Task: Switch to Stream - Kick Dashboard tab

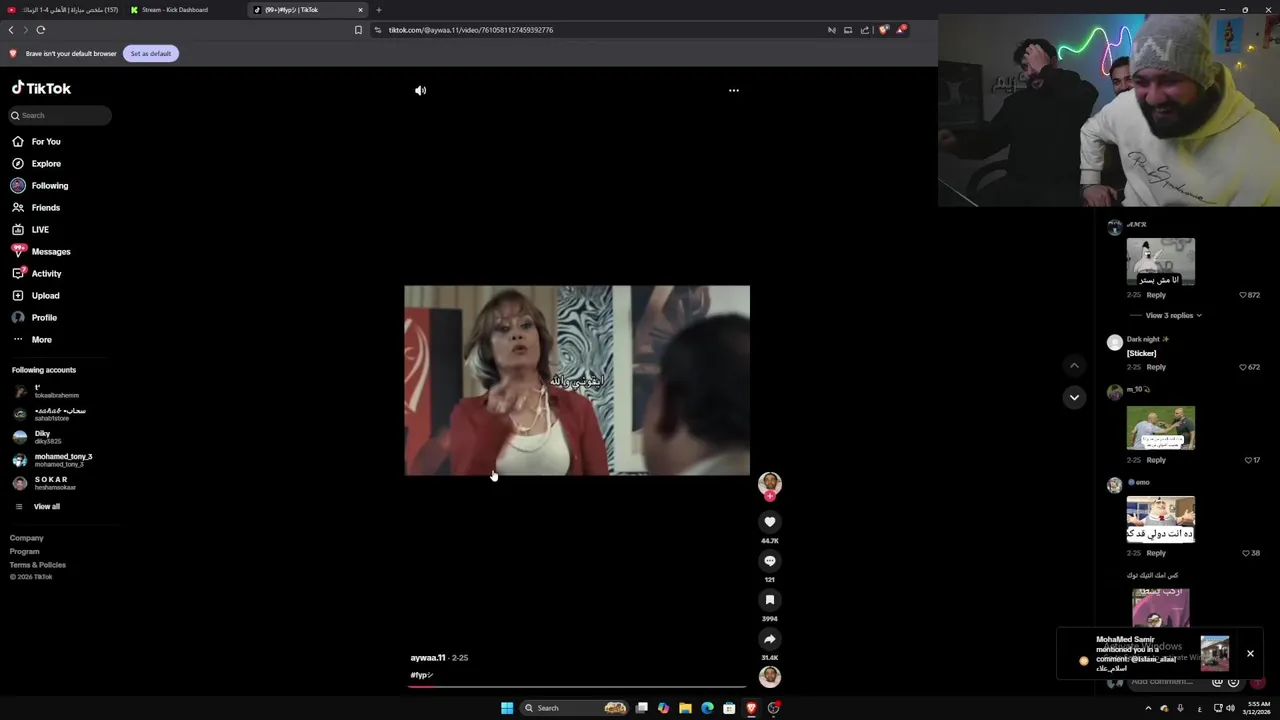Action: 175,10
